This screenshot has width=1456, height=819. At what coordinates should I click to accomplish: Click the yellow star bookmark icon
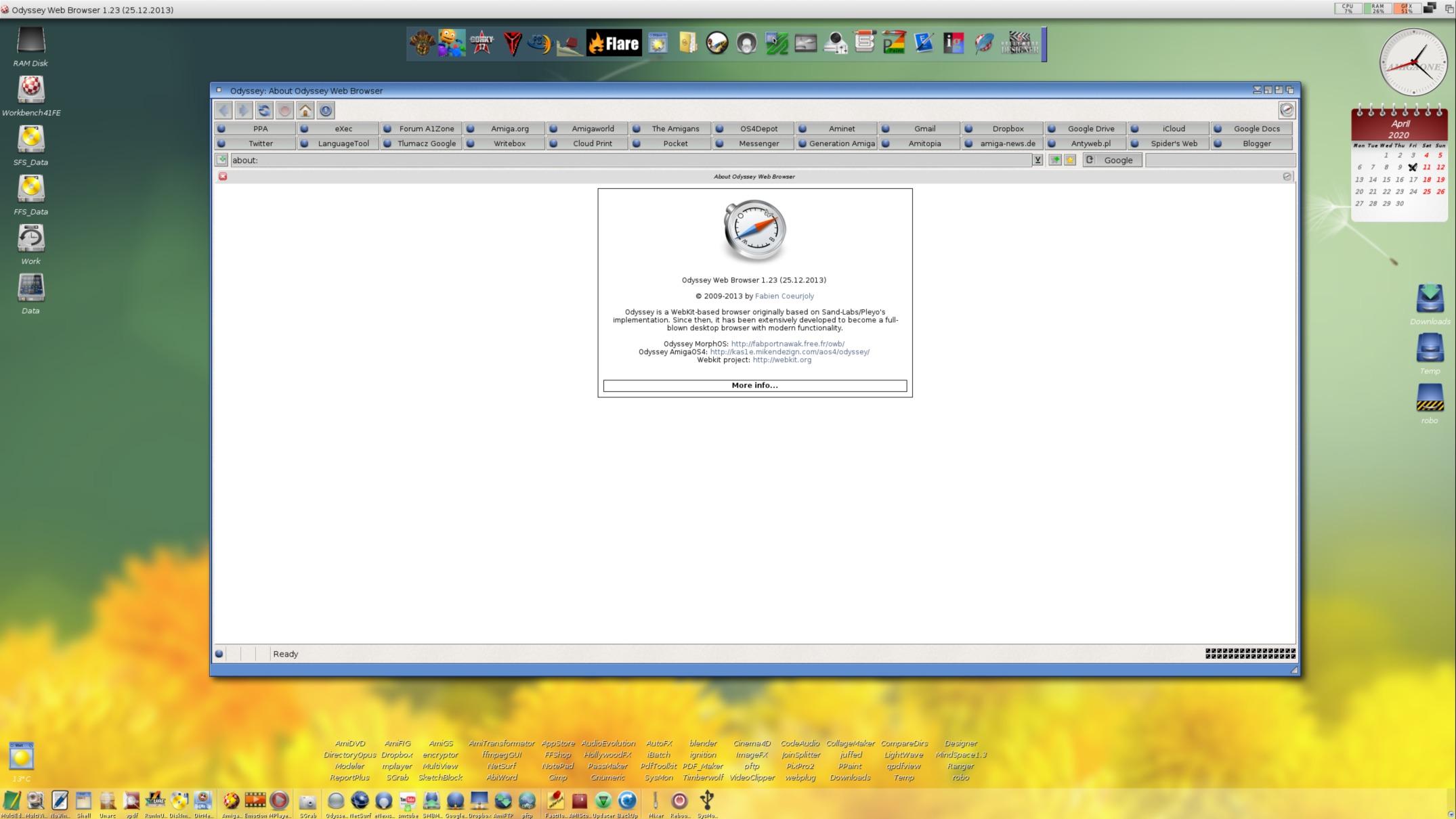point(1070,160)
